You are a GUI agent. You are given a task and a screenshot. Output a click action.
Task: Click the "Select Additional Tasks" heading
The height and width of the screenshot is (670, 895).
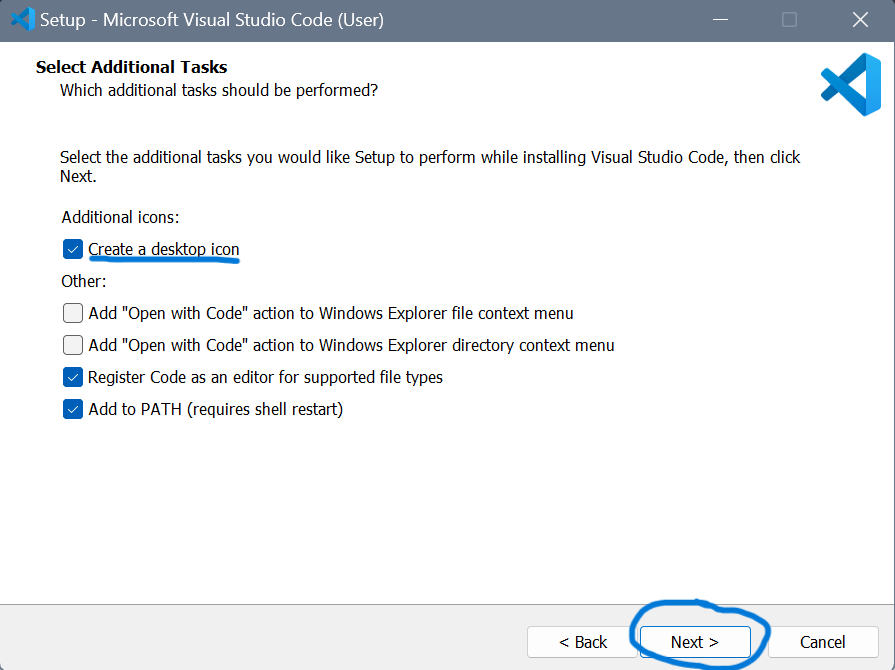(x=131, y=67)
